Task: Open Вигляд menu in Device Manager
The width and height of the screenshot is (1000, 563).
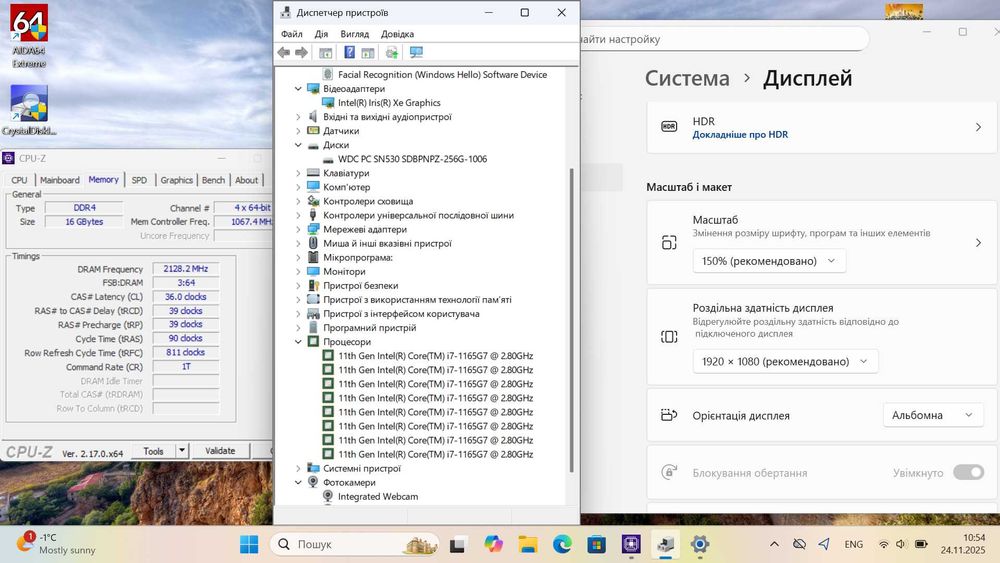Action: coord(355,34)
